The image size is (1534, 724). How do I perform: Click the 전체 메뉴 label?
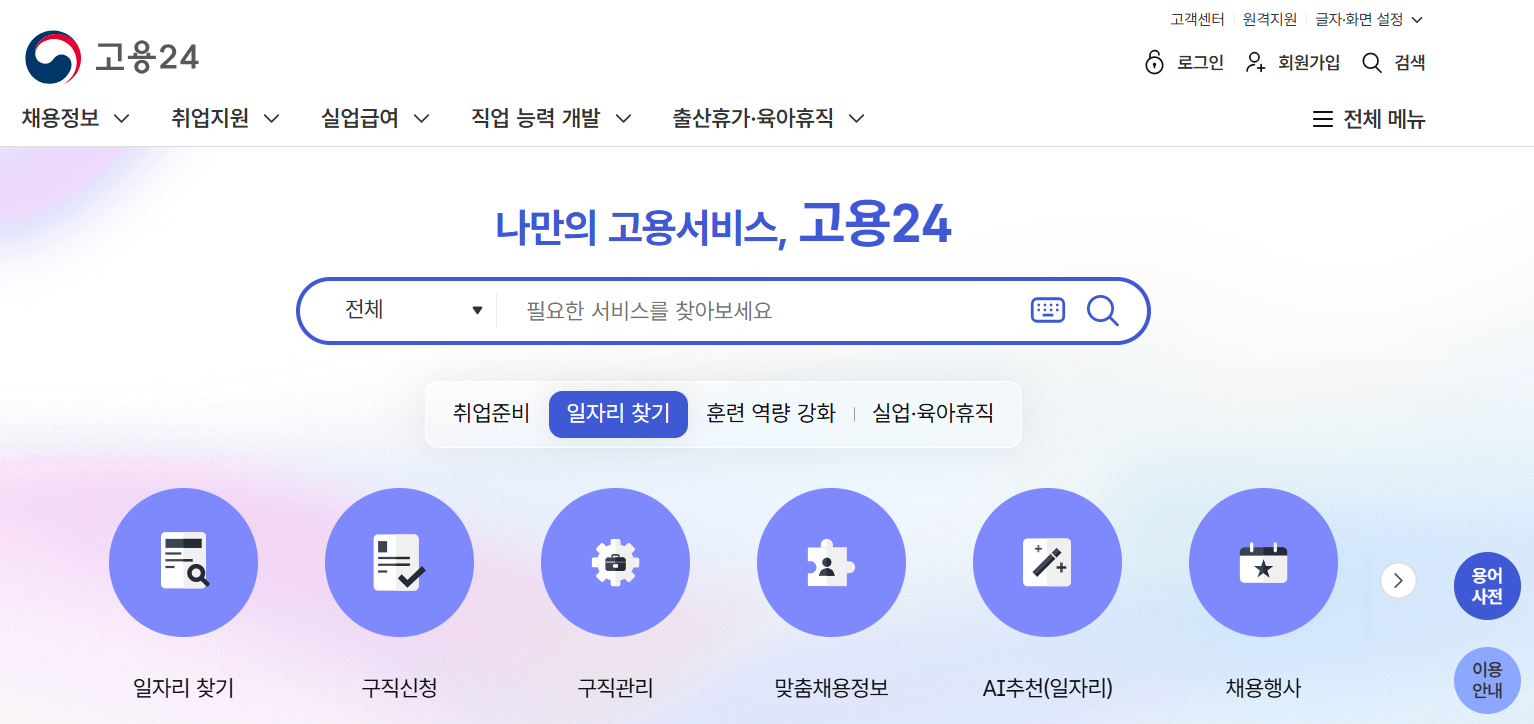[1384, 120]
